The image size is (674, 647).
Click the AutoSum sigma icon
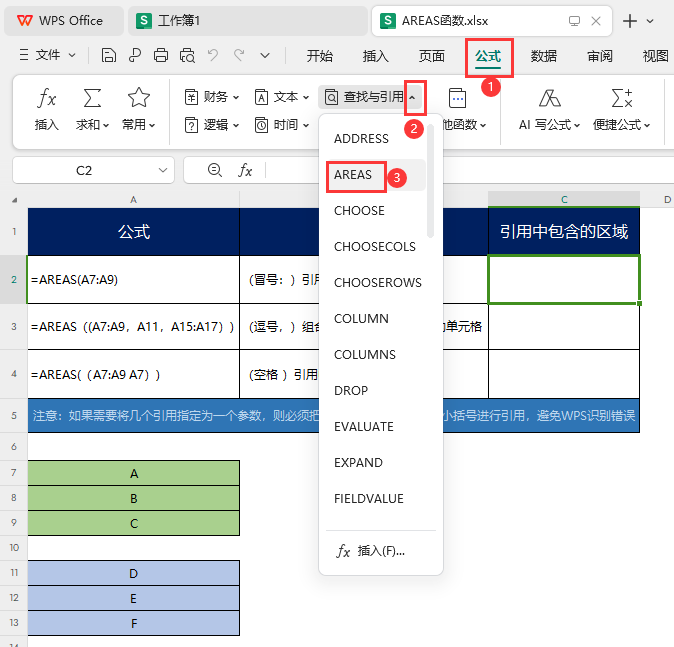click(92, 98)
